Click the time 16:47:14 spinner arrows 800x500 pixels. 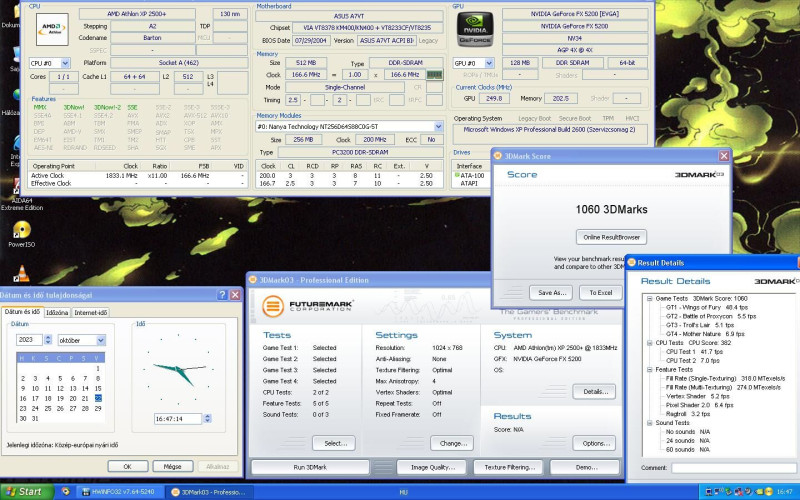(207, 418)
